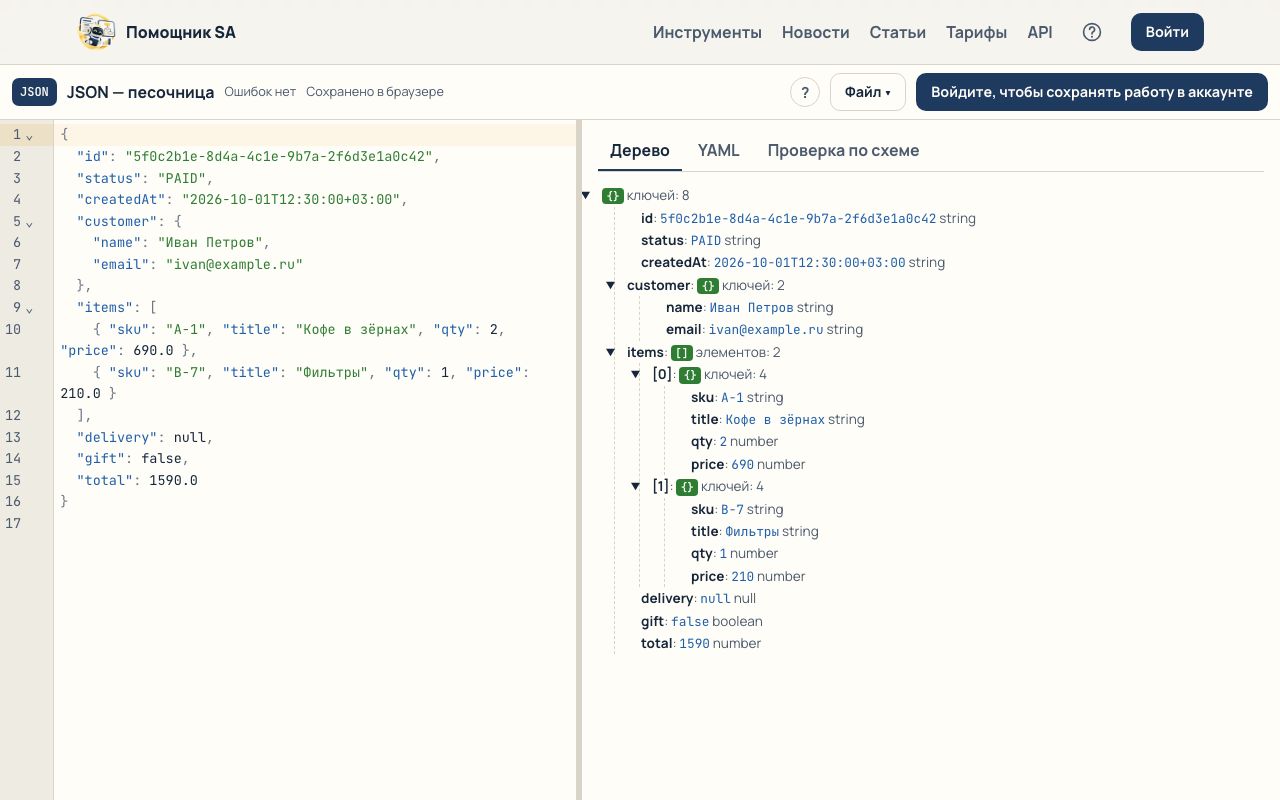Open Тарифы pricing page
Screen dimensions: 1280x800
point(976,32)
